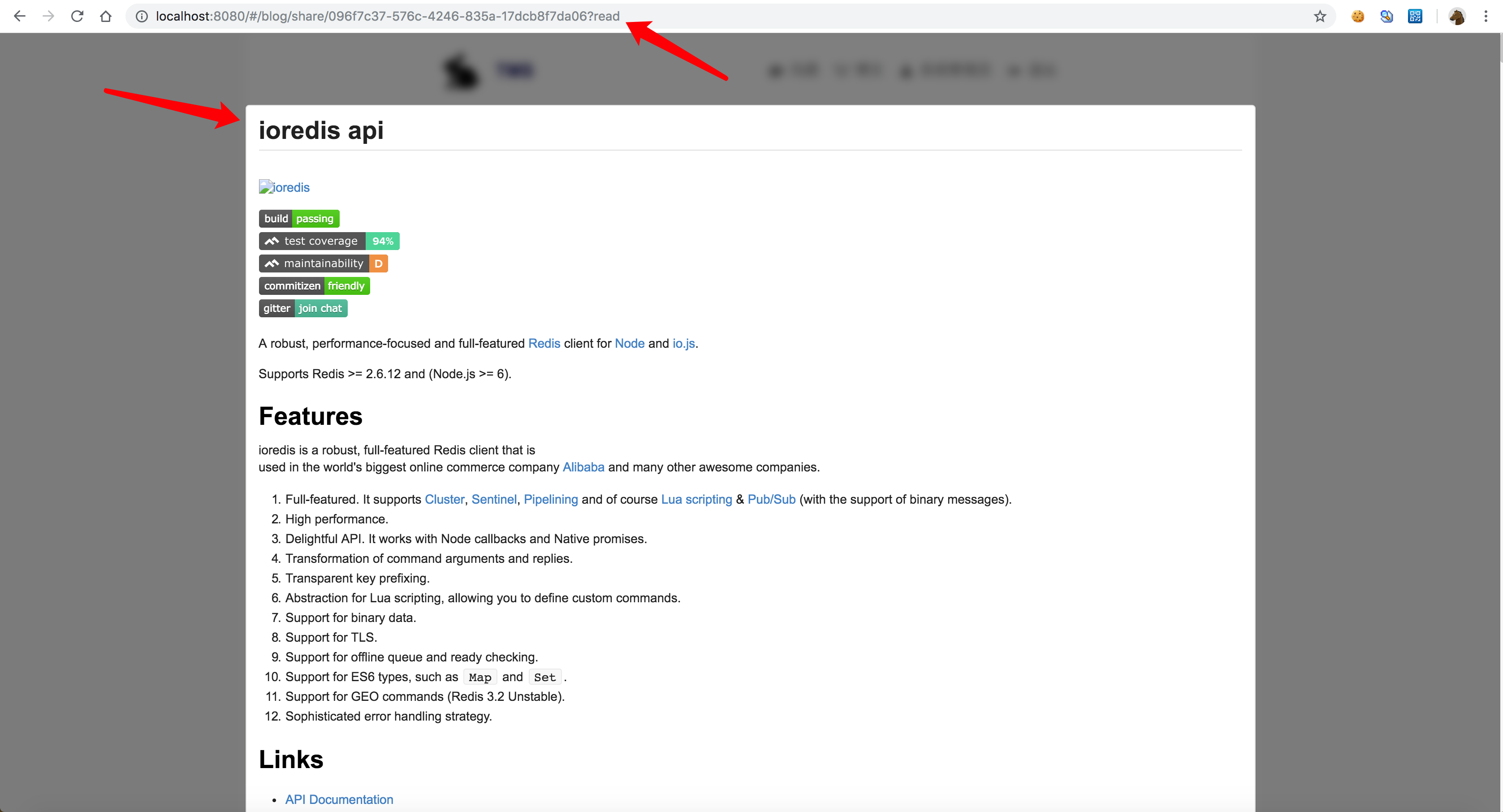
Task: Click list item 'High performance.'
Action: 337,519
